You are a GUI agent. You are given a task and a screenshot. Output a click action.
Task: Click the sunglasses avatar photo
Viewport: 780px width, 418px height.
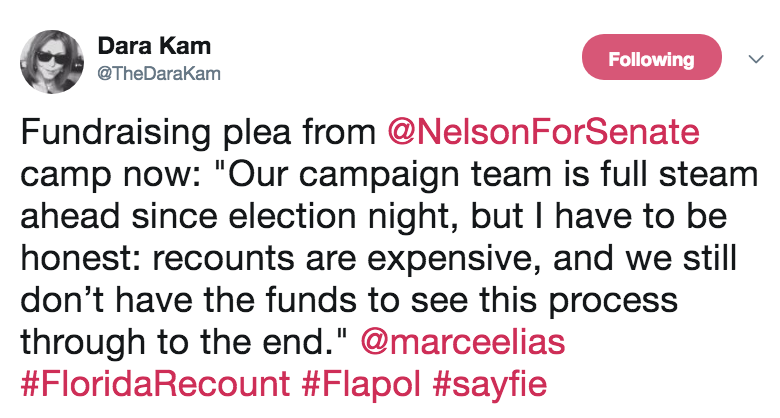point(52,62)
